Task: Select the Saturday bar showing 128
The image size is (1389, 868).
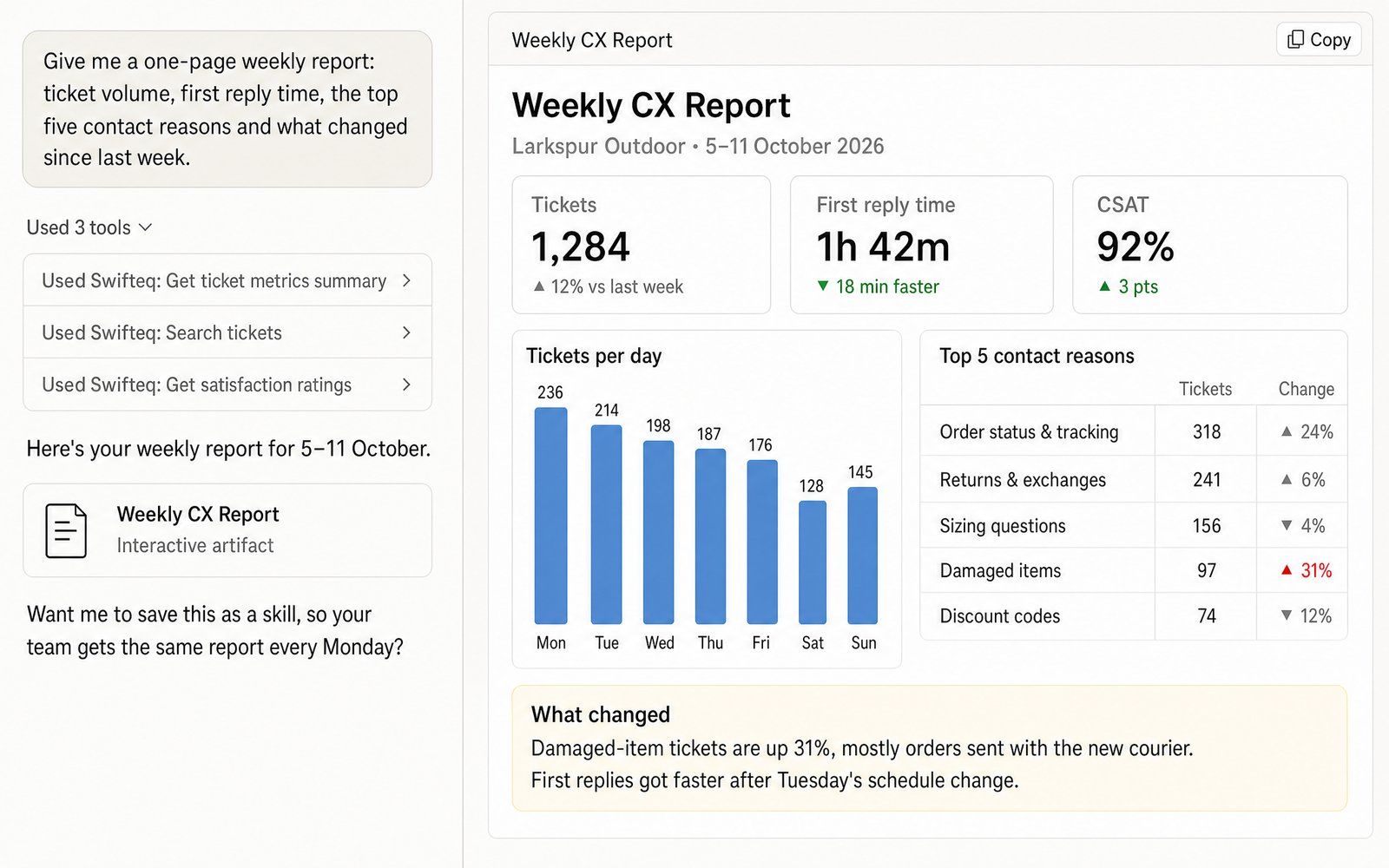Action: coord(813,562)
